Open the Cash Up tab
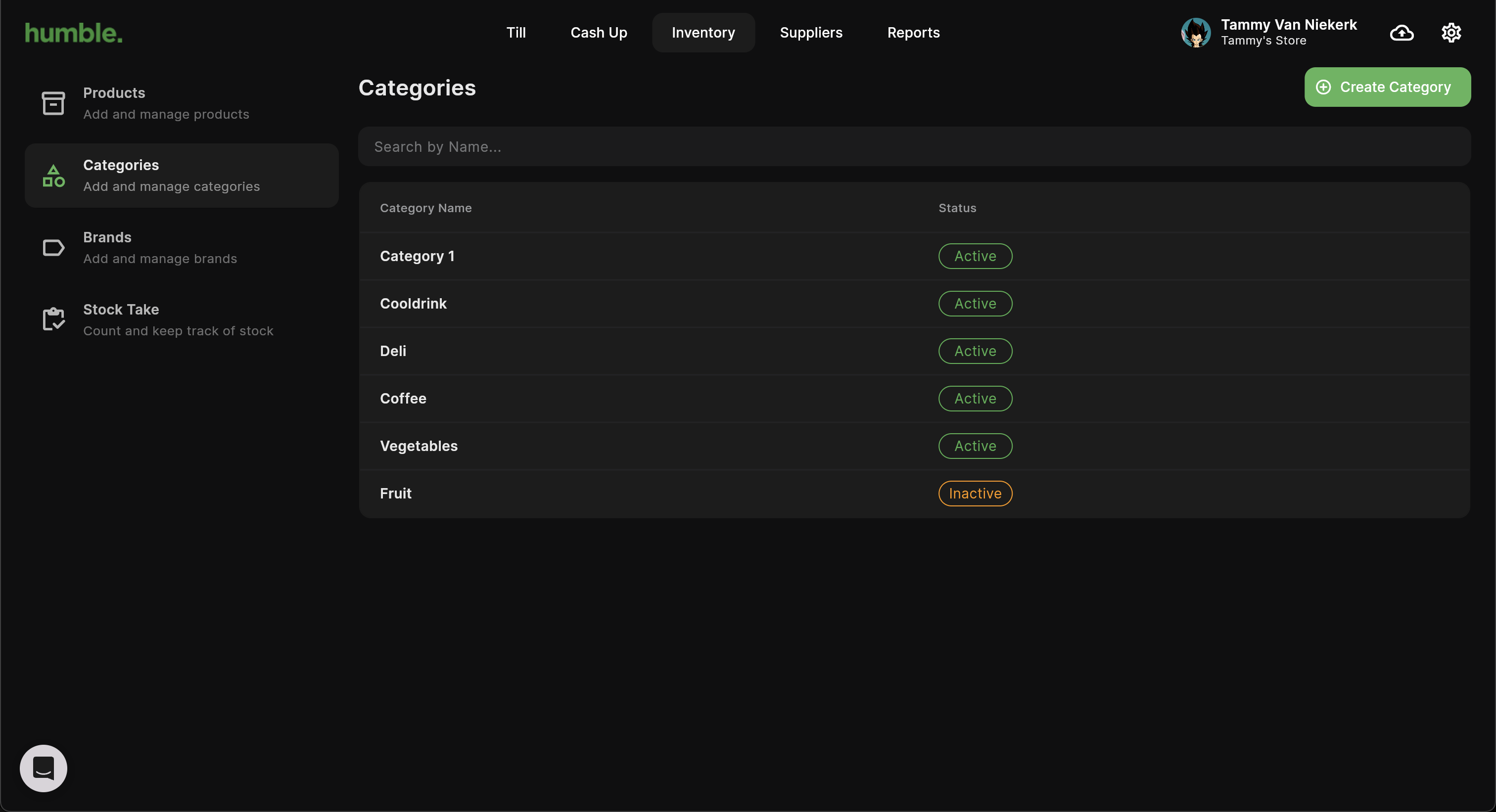Viewport: 1496px width, 812px height. (599, 33)
